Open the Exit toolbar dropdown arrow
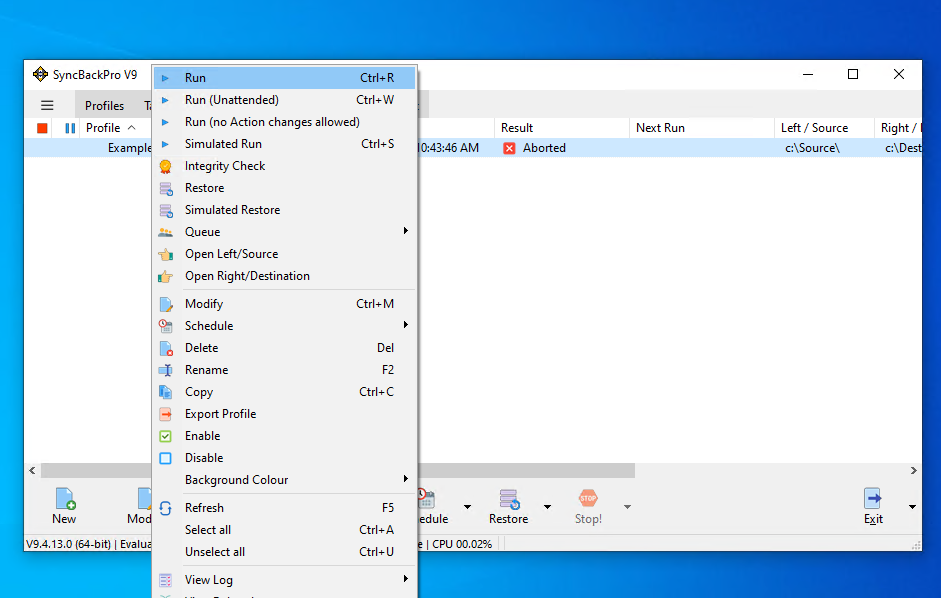Screen dimensions: 941x598 pyautogui.click(x=912, y=507)
